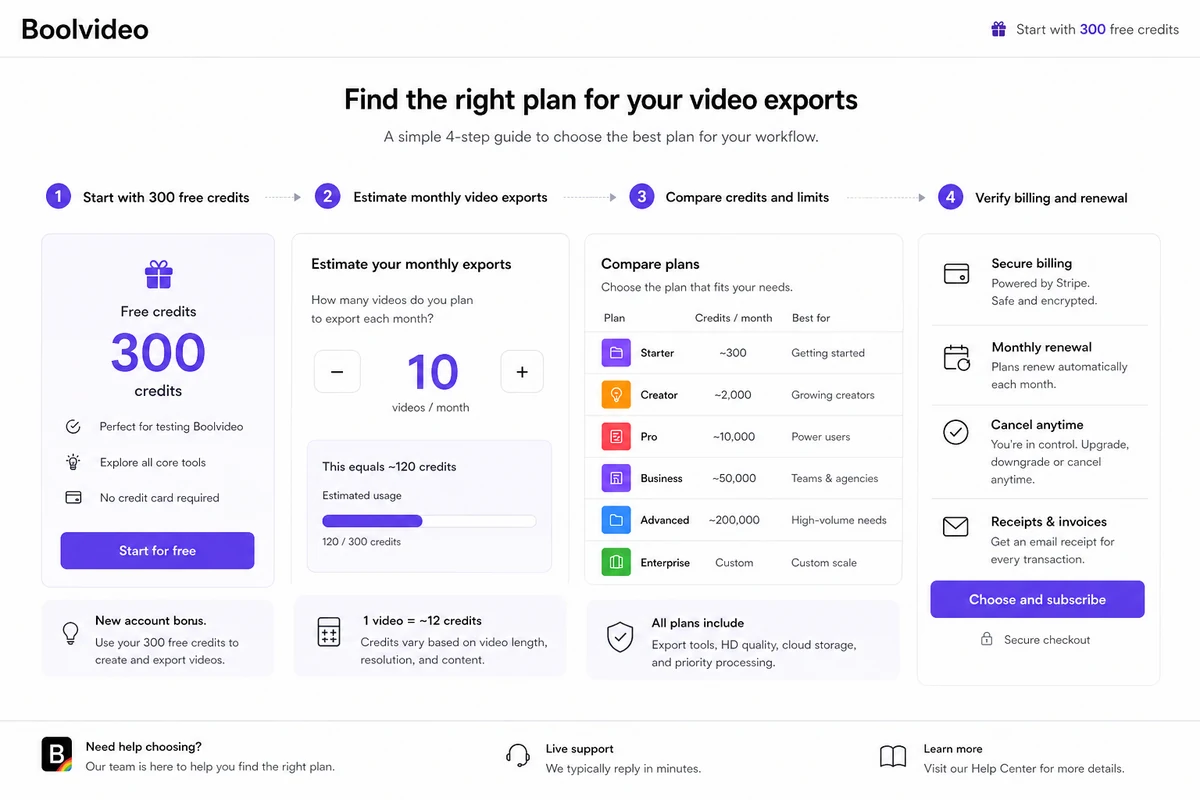1200x800 pixels.
Task: Click the calculator icon beside 1 video = ~12 credits
Action: coord(328,631)
